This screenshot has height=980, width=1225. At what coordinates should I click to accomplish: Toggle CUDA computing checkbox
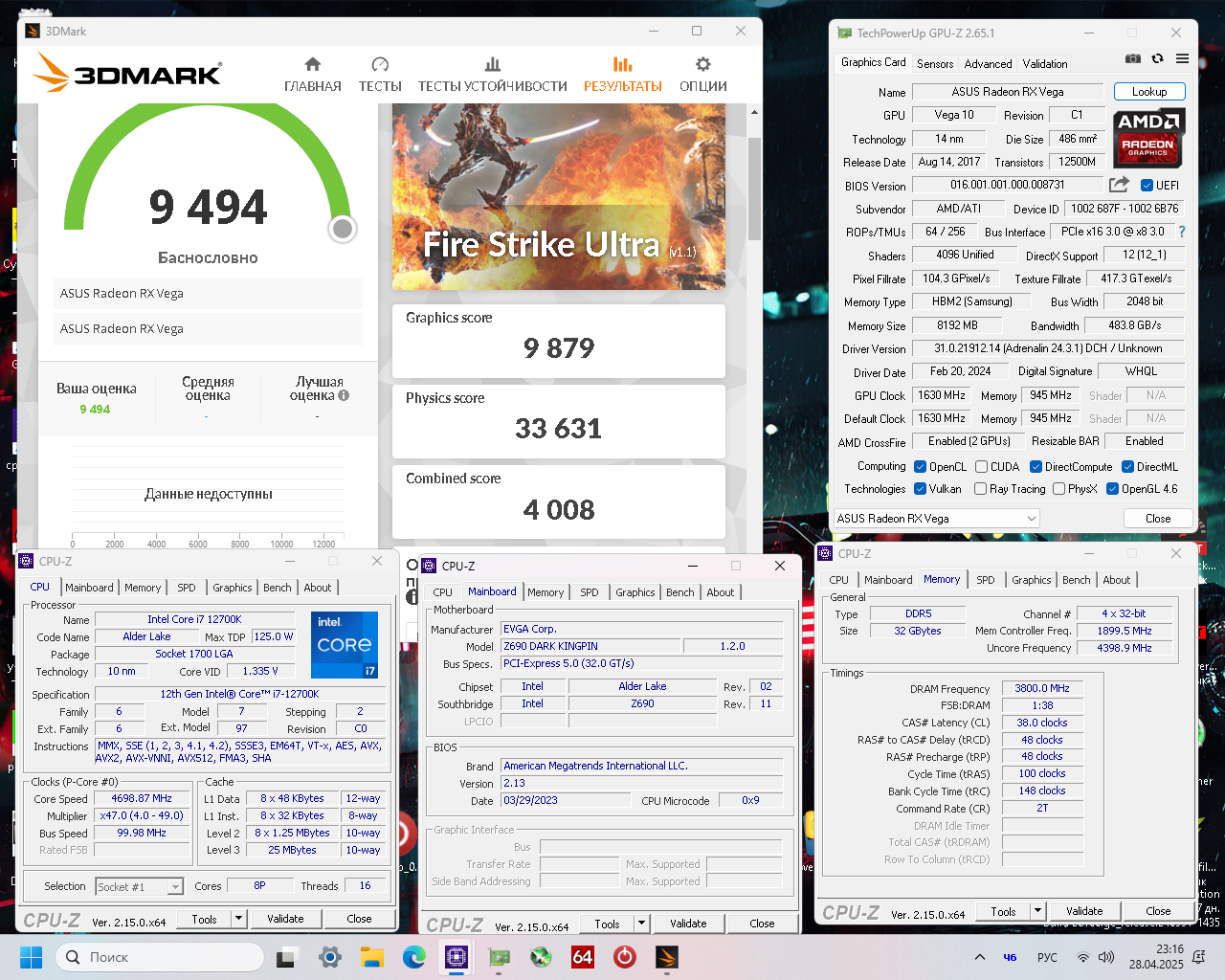981,467
